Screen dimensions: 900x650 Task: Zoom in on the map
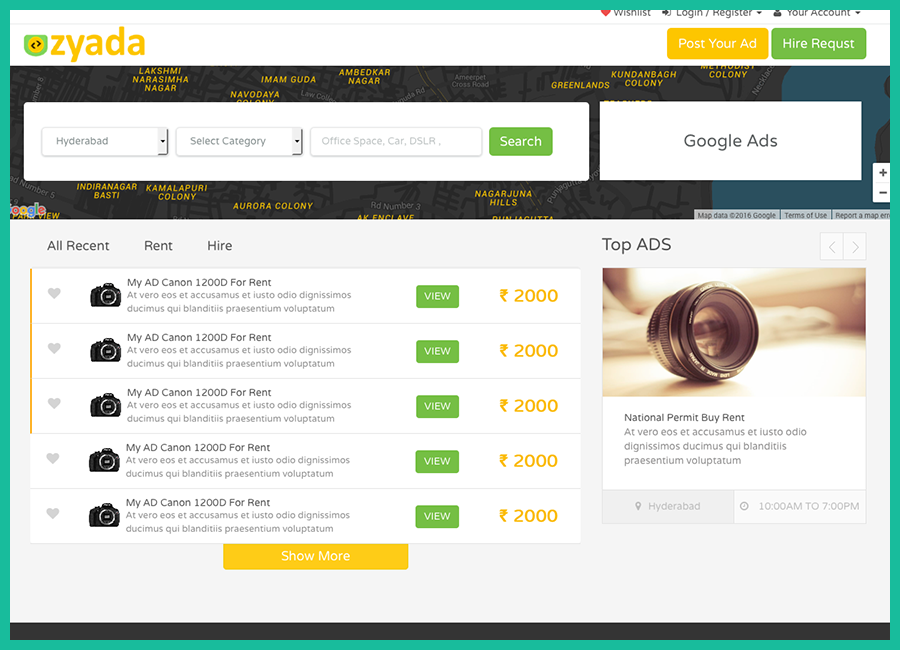tap(882, 173)
